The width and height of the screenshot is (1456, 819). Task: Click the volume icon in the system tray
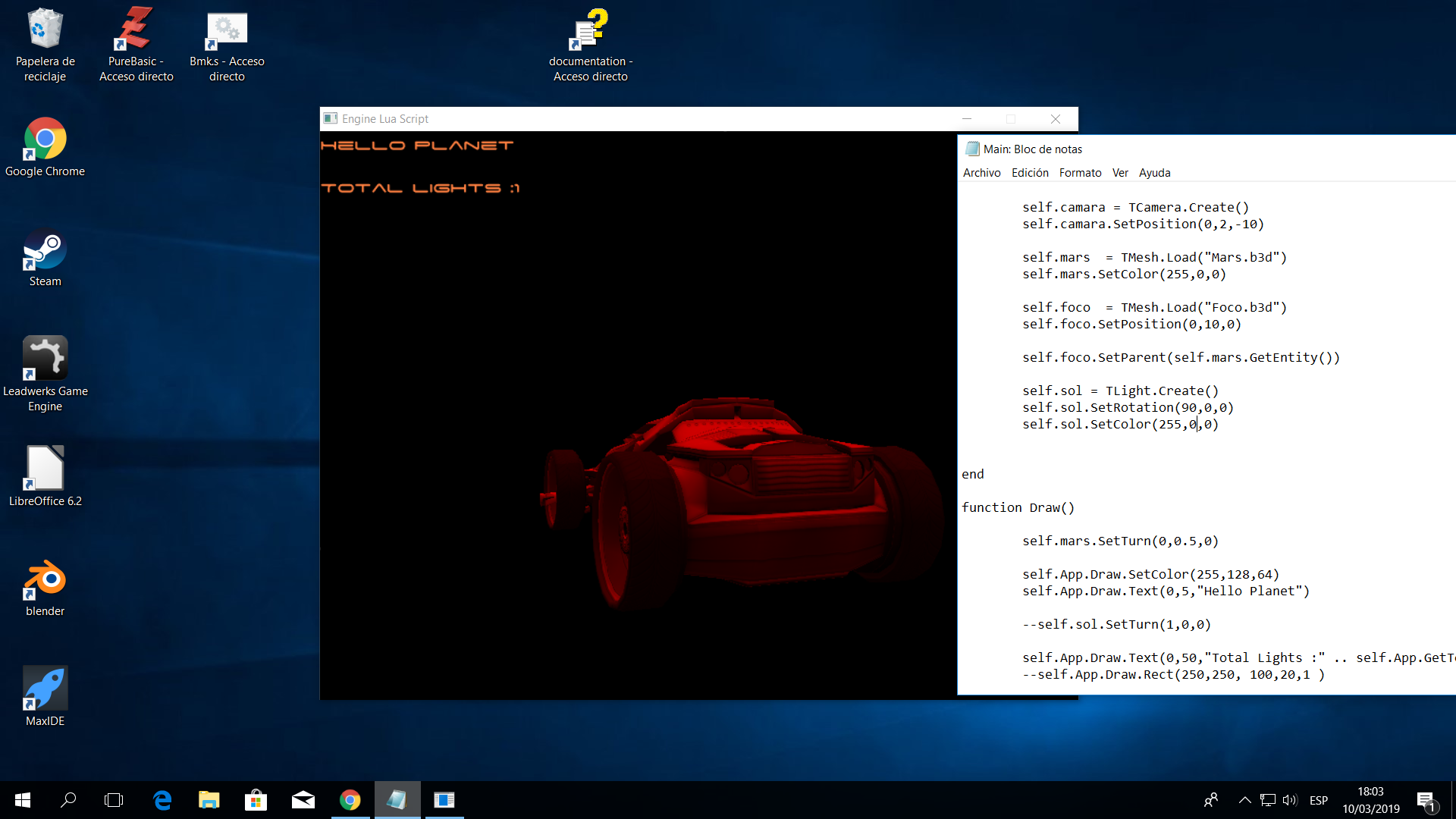pyautogui.click(x=1290, y=800)
